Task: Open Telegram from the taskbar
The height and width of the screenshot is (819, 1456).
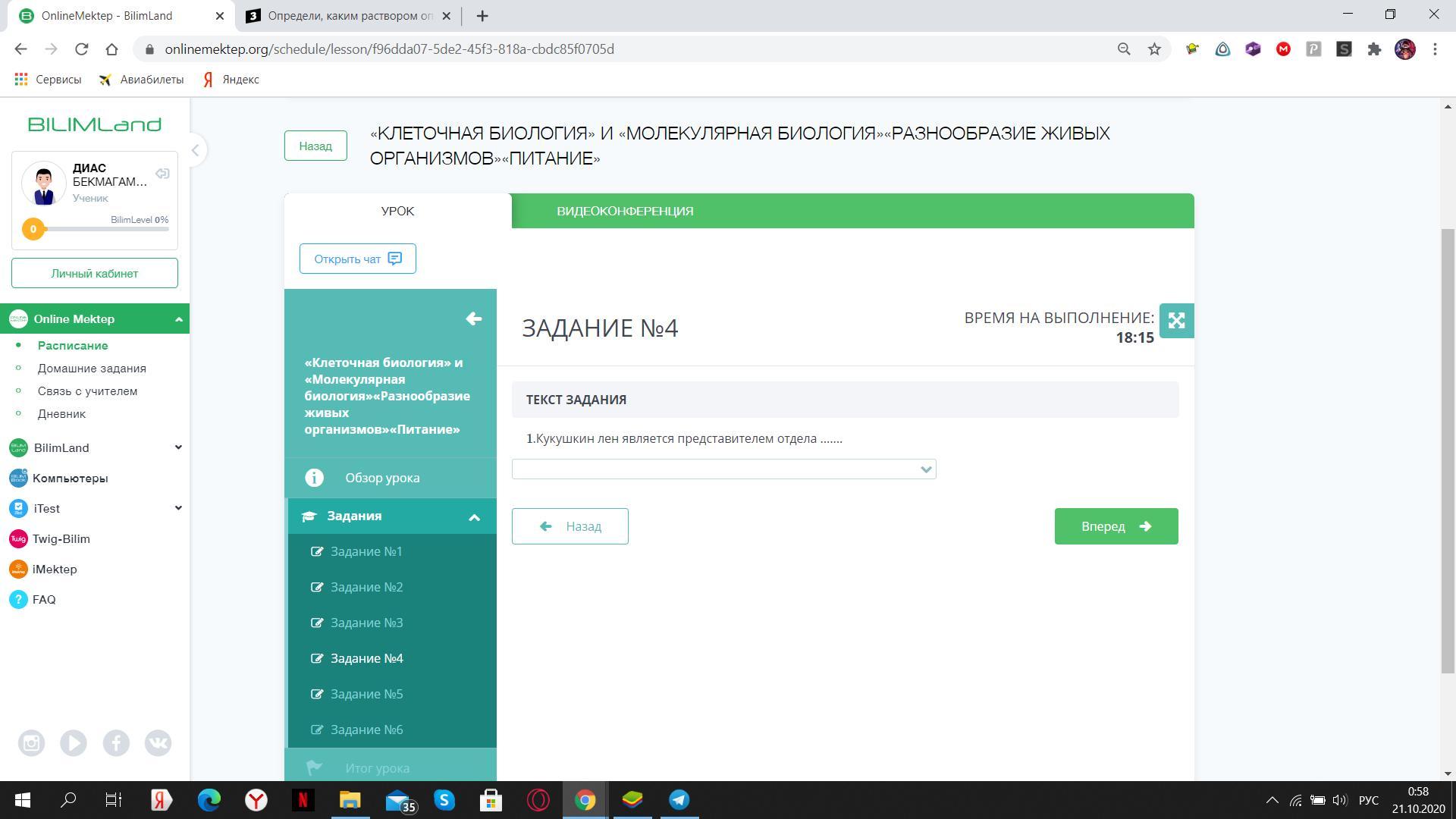Action: [x=679, y=800]
